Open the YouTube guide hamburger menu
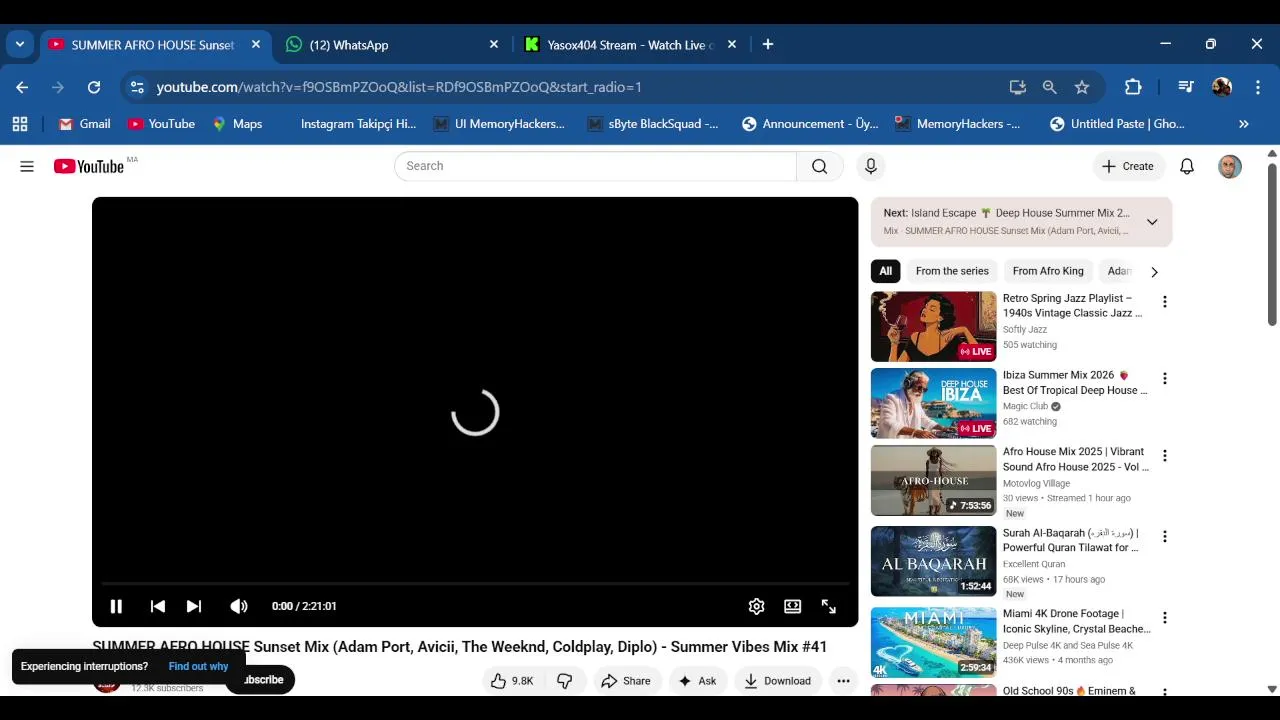Screen dimensions: 1280x720 (27, 166)
